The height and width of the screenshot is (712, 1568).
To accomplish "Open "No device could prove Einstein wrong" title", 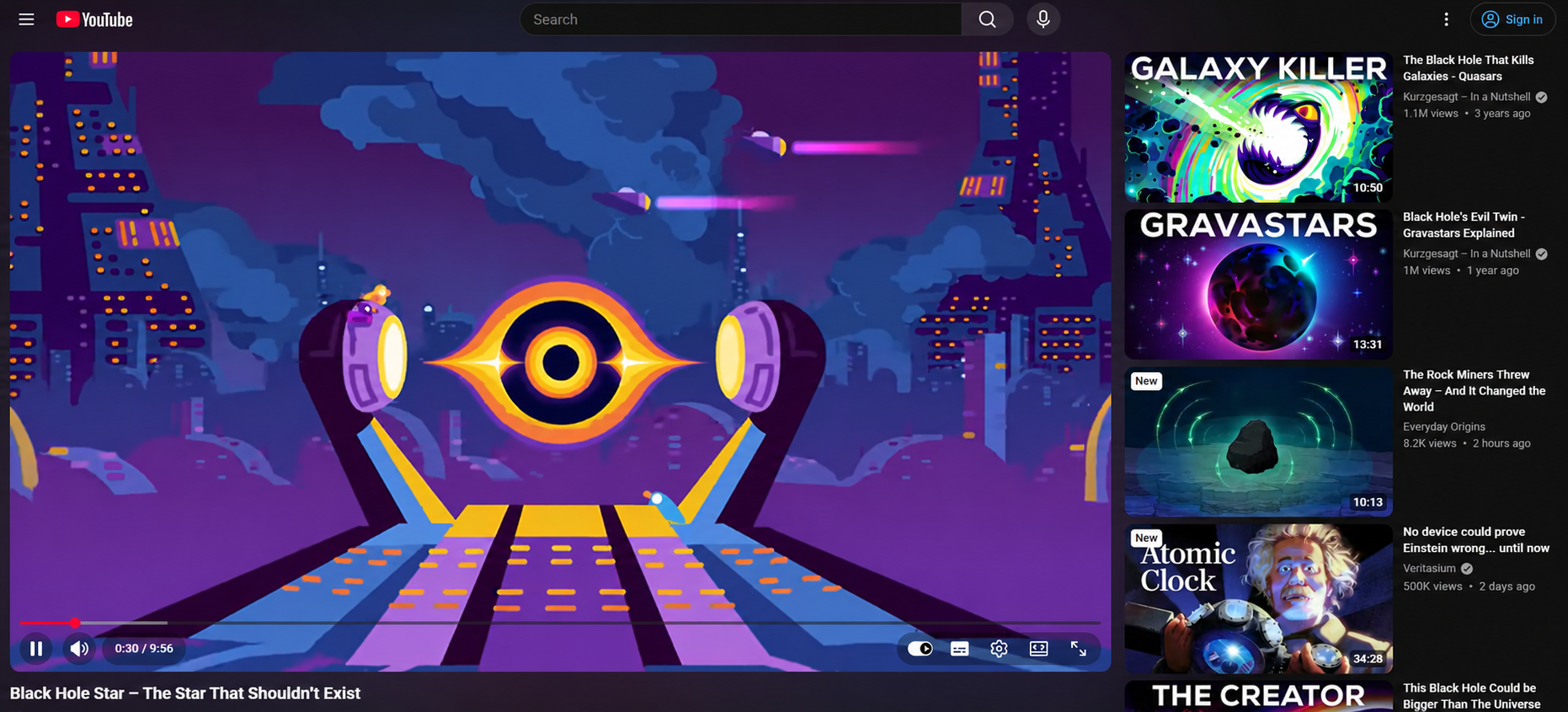I will [x=1476, y=540].
